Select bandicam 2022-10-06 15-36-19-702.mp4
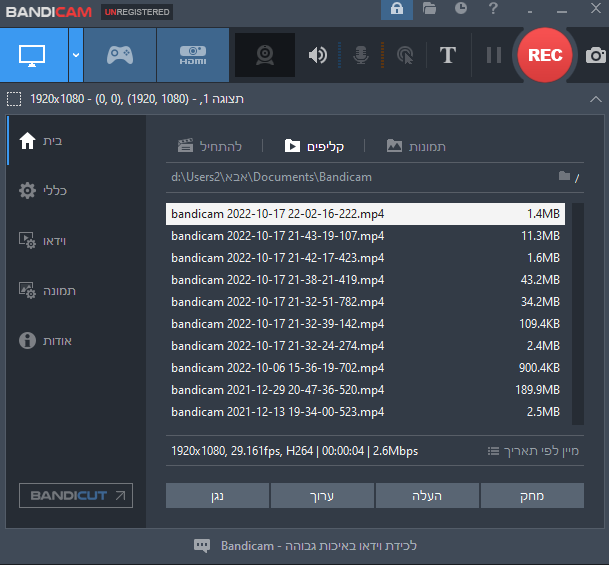This screenshot has height=565, width=609. 365,368
